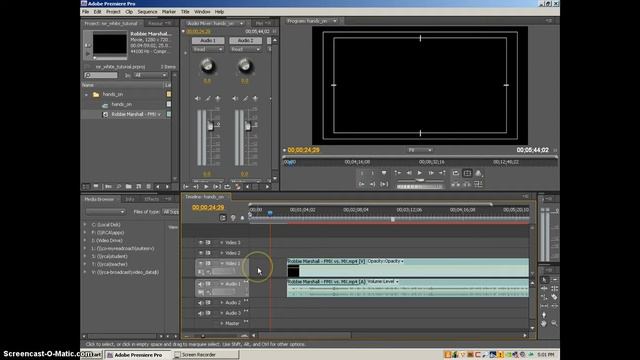Switch to the Info tab
Image resolution: width=640 pixels, height=360 pixels.
click(130, 199)
